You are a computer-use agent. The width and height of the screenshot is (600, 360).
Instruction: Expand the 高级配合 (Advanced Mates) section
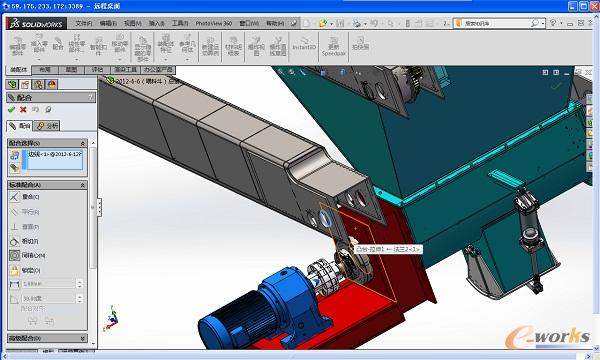(83, 339)
